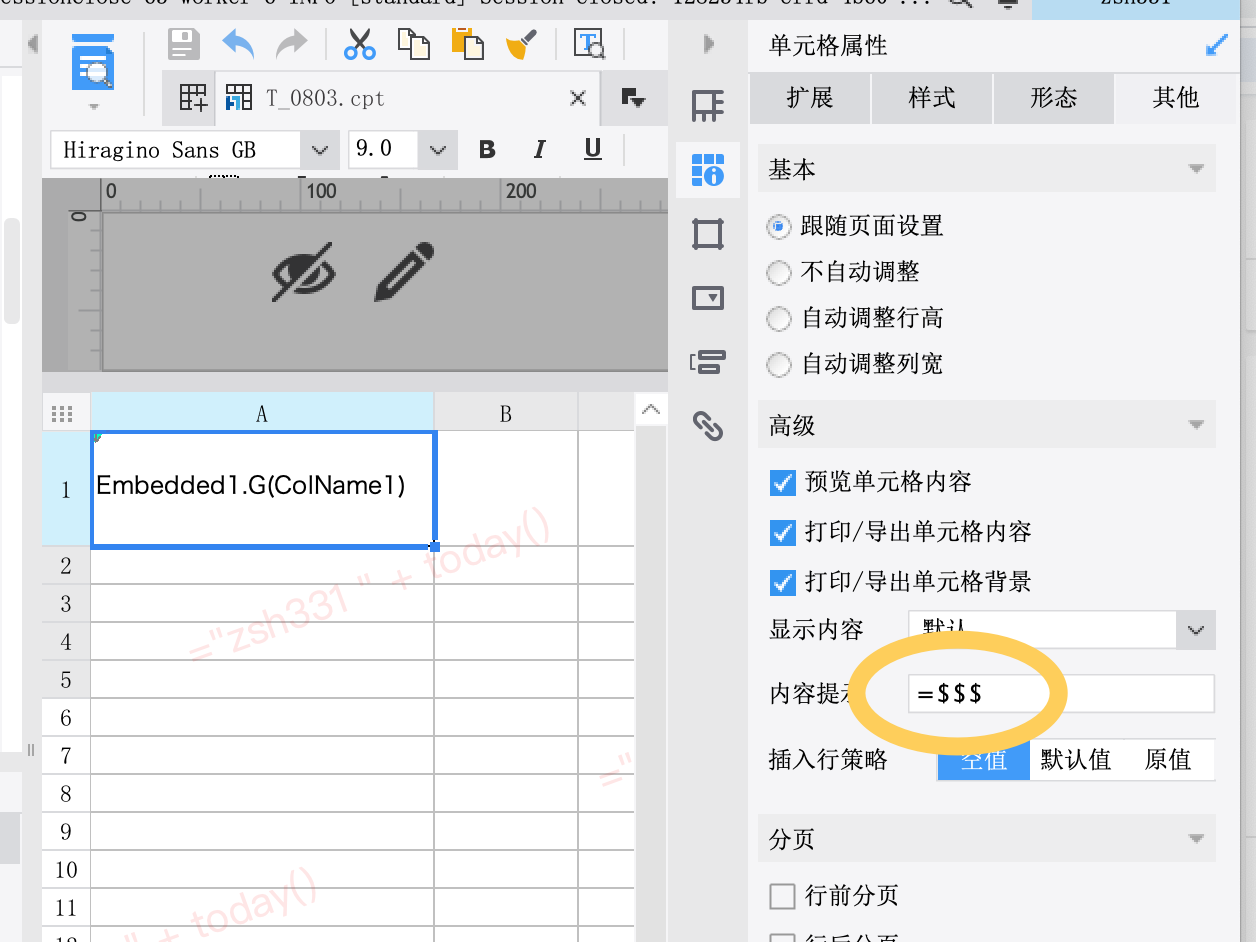1256x942 pixels.
Task: Open the font family dropdown
Action: click(x=319, y=150)
